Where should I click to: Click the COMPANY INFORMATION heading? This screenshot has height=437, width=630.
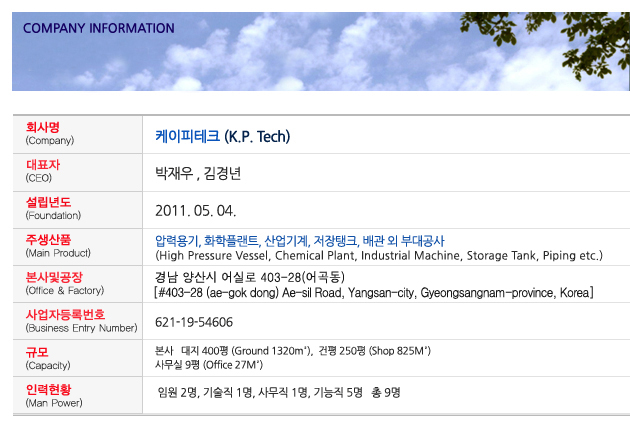[x=99, y=28]
